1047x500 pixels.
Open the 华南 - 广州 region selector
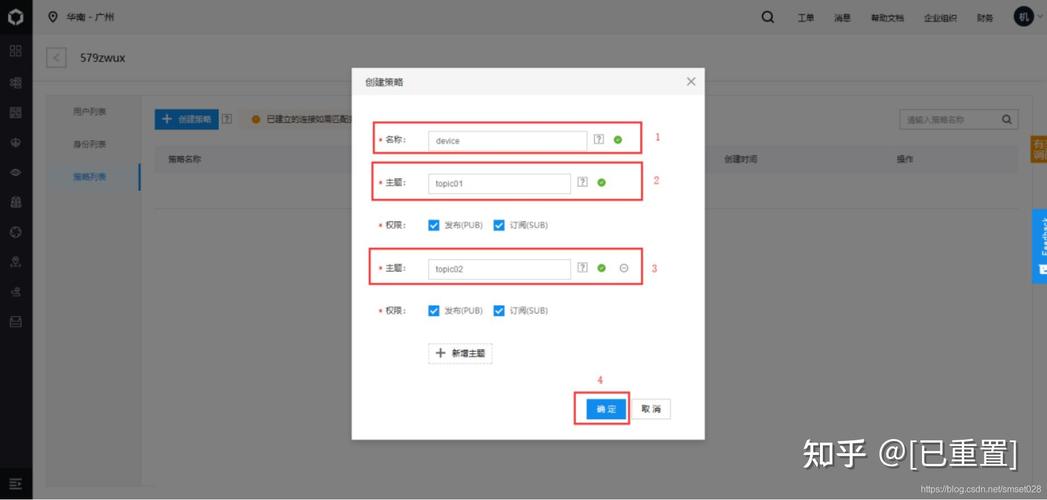(90, 17)
